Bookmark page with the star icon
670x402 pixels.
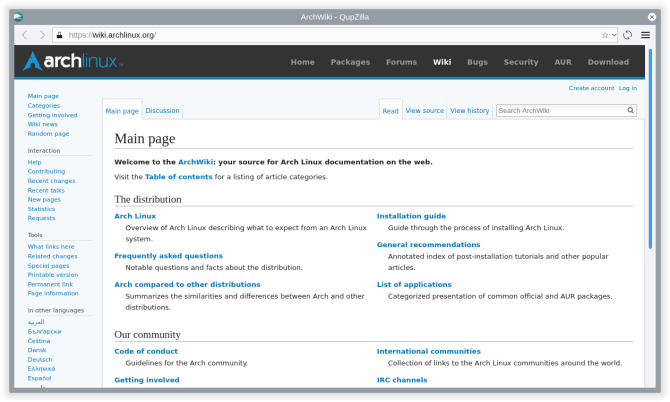point(605,35)
